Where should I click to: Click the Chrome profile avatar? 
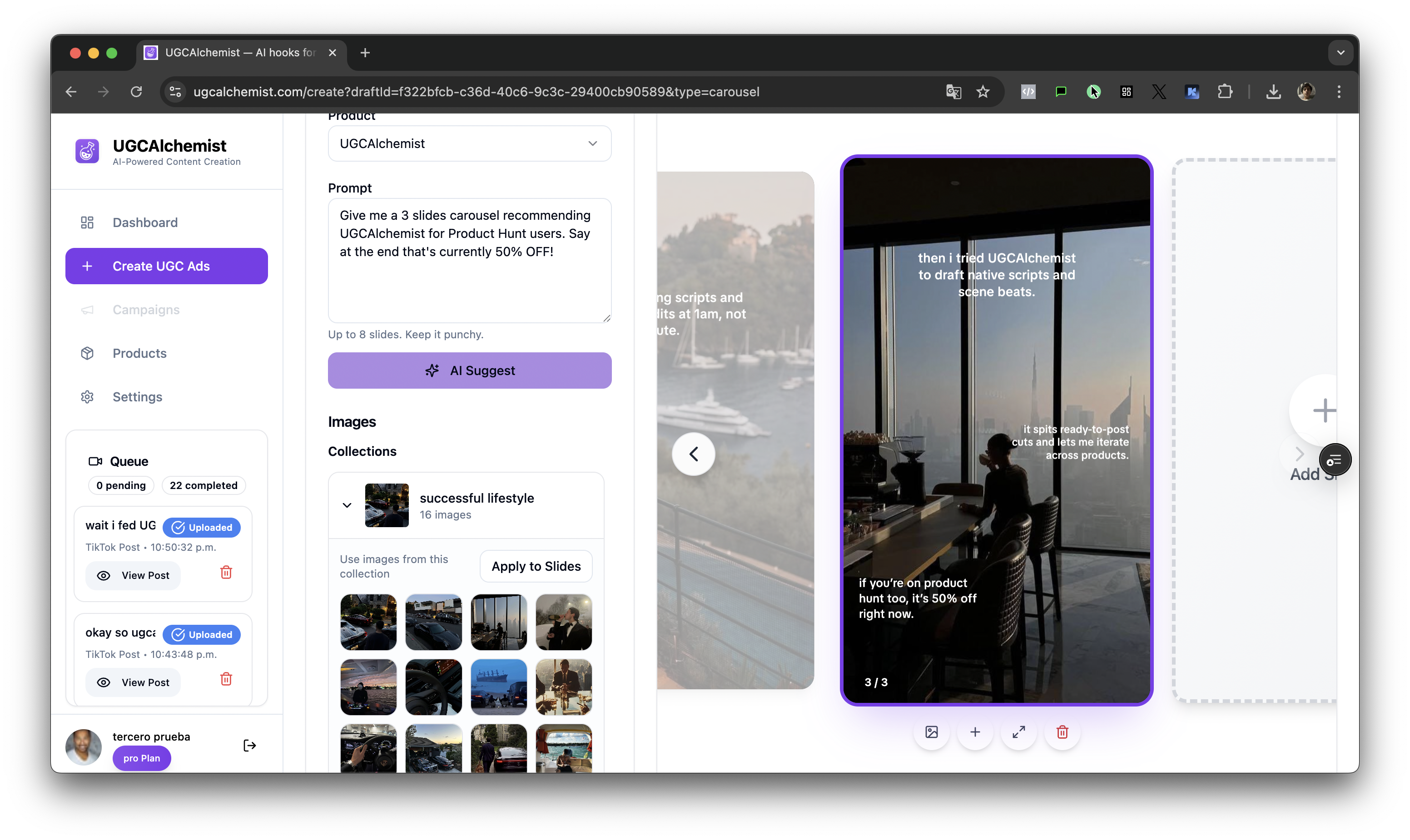1306,92
